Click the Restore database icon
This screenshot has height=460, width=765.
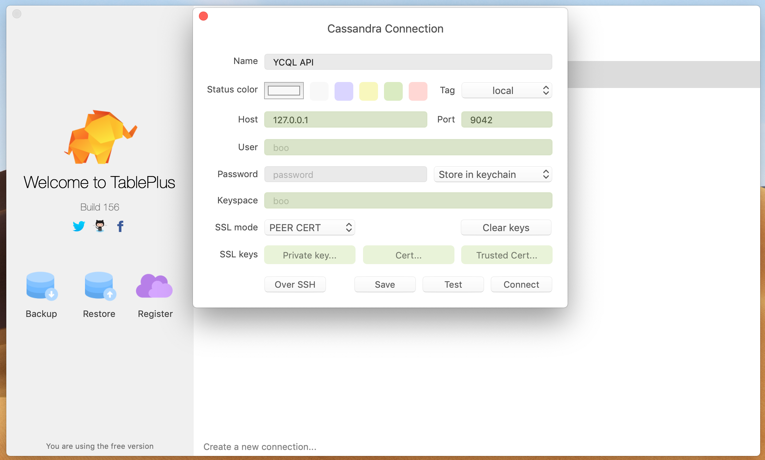click(99, 286)
